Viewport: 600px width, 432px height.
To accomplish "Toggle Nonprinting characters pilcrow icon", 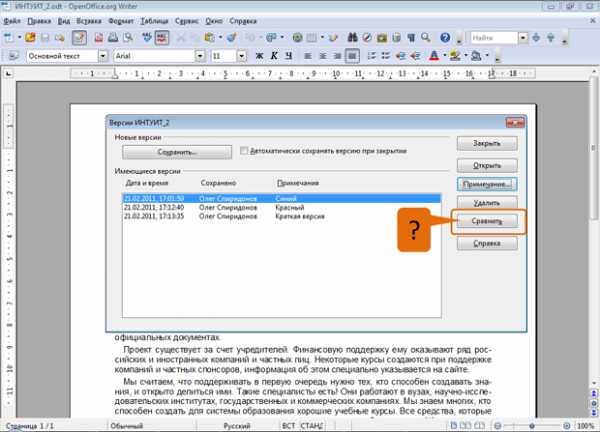I will (x=411, y=37).
